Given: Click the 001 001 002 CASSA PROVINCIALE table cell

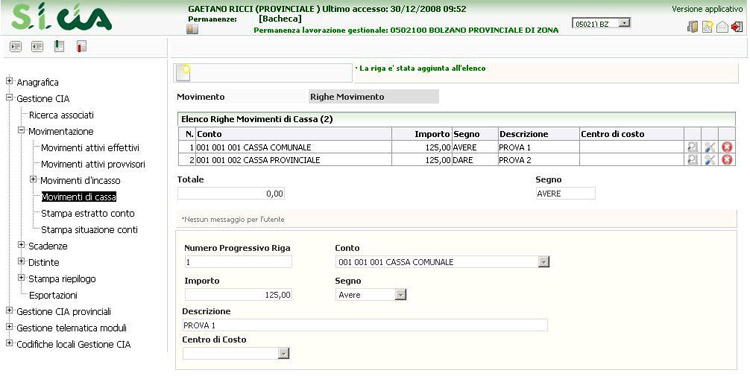Looking at the screenshot, I should click(x=293, y=160).
